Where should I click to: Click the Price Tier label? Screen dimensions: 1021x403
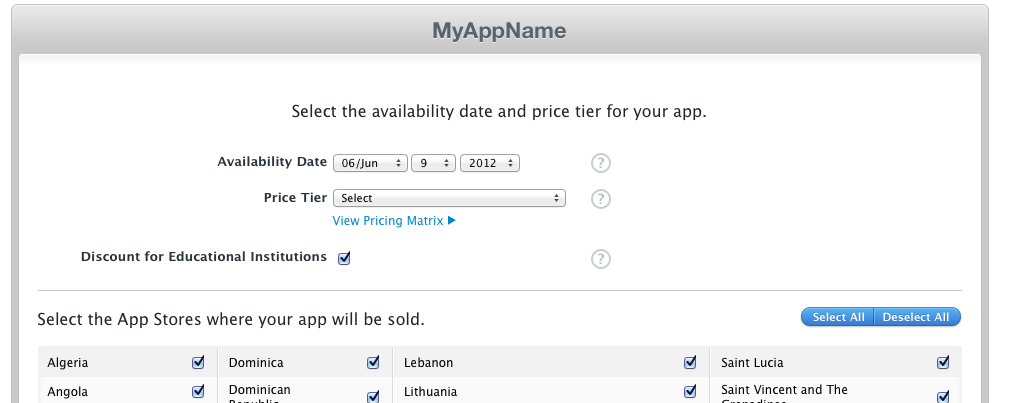point(296,197)
